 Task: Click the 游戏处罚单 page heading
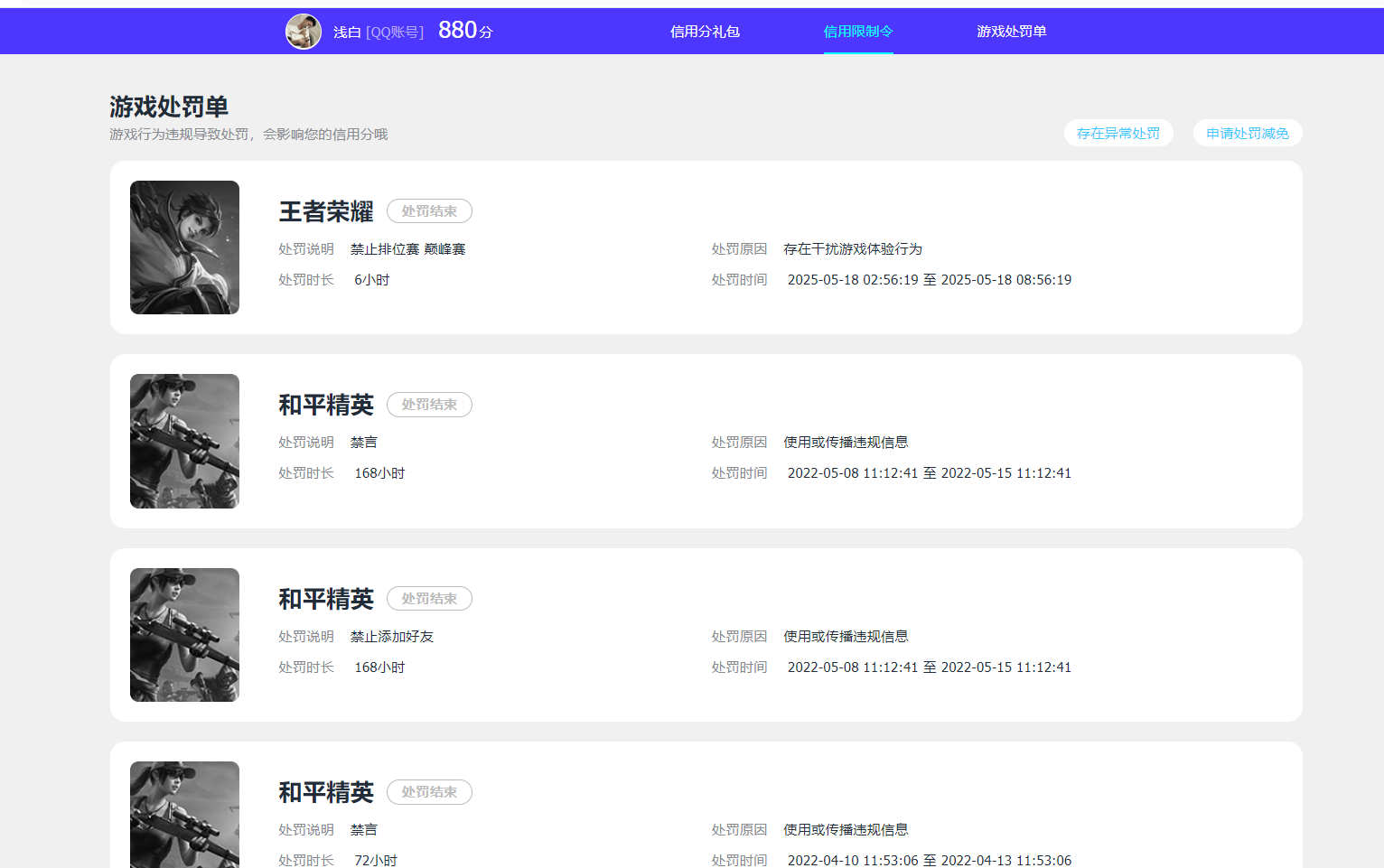[167, 107]
